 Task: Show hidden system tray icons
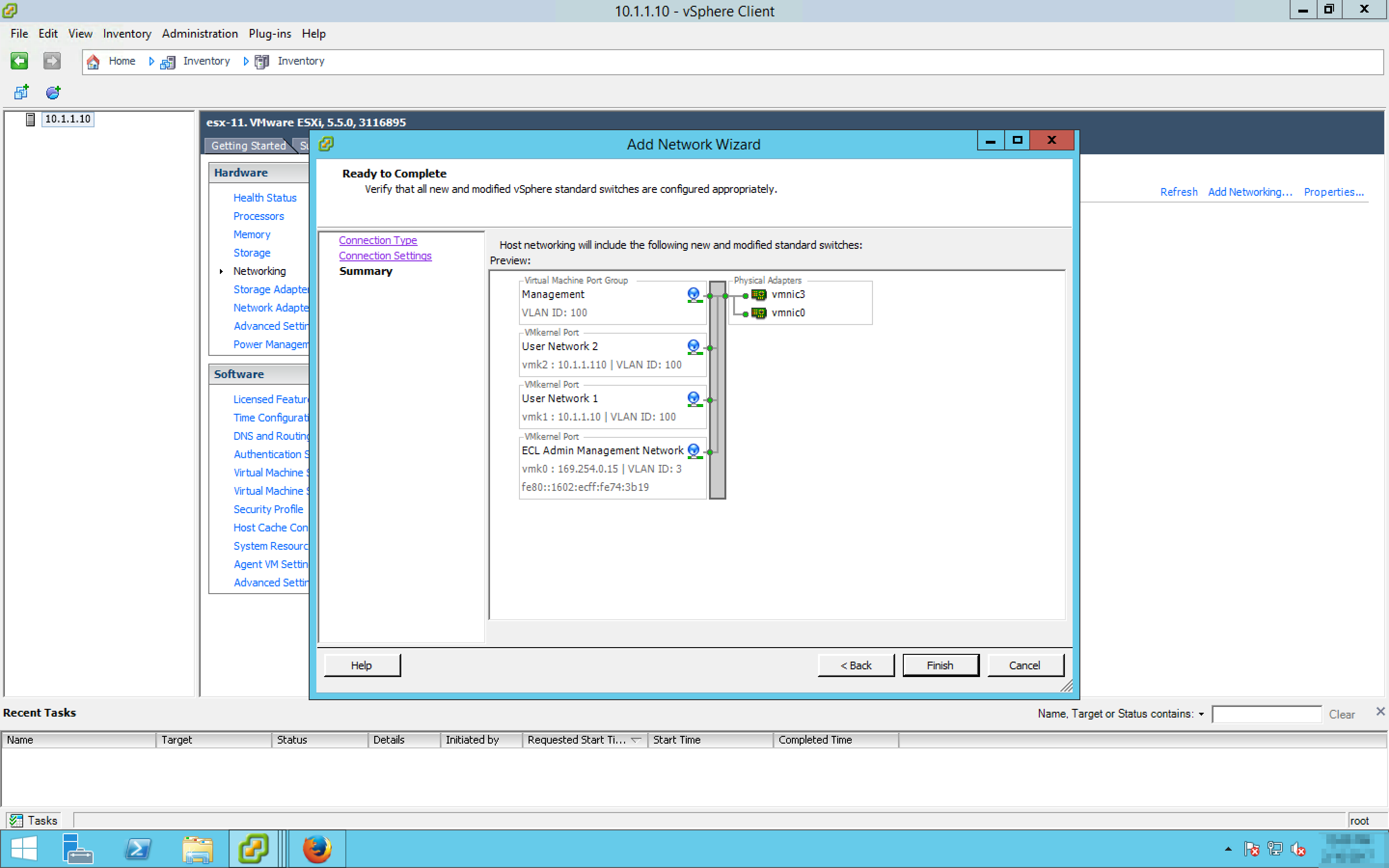1228,849
